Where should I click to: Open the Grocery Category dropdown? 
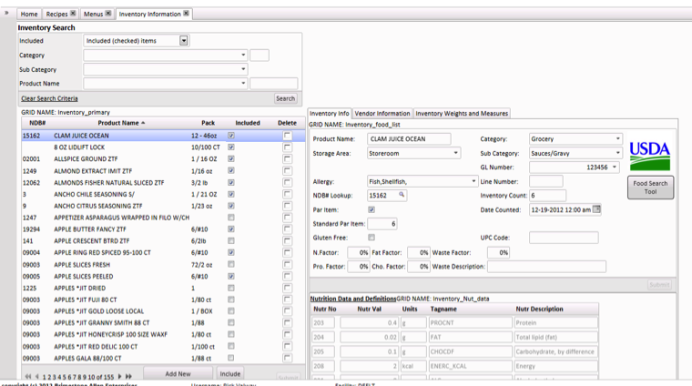617,139
